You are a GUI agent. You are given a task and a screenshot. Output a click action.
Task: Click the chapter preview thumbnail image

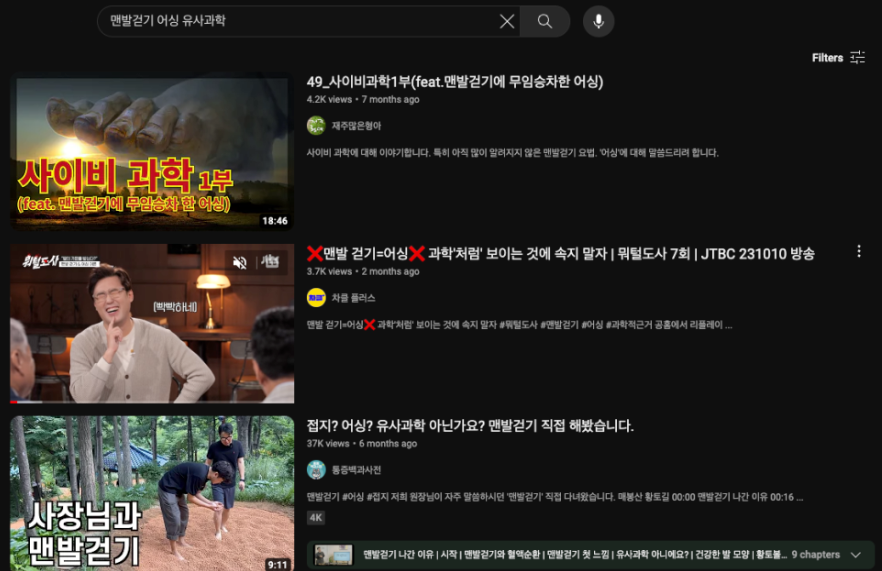pyautogui.click(x=333, y=555)
